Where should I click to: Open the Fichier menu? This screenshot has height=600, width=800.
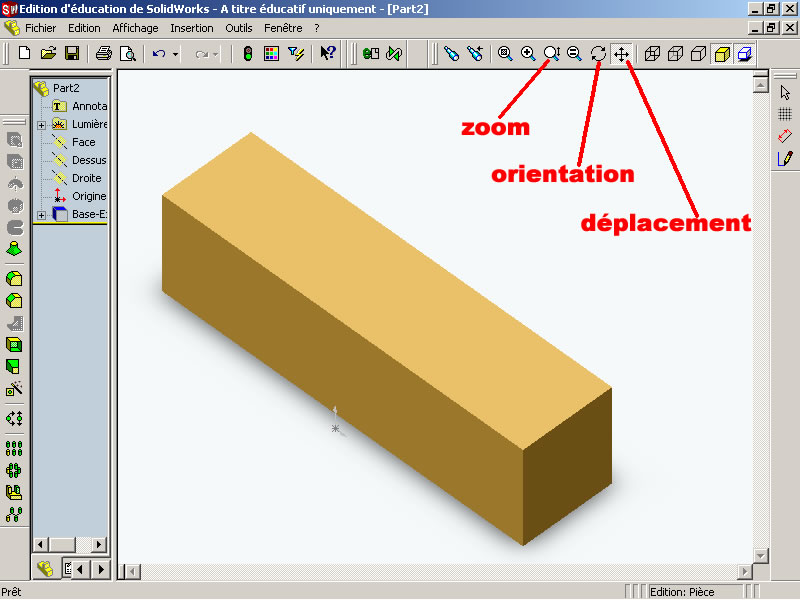click(40, 28)
